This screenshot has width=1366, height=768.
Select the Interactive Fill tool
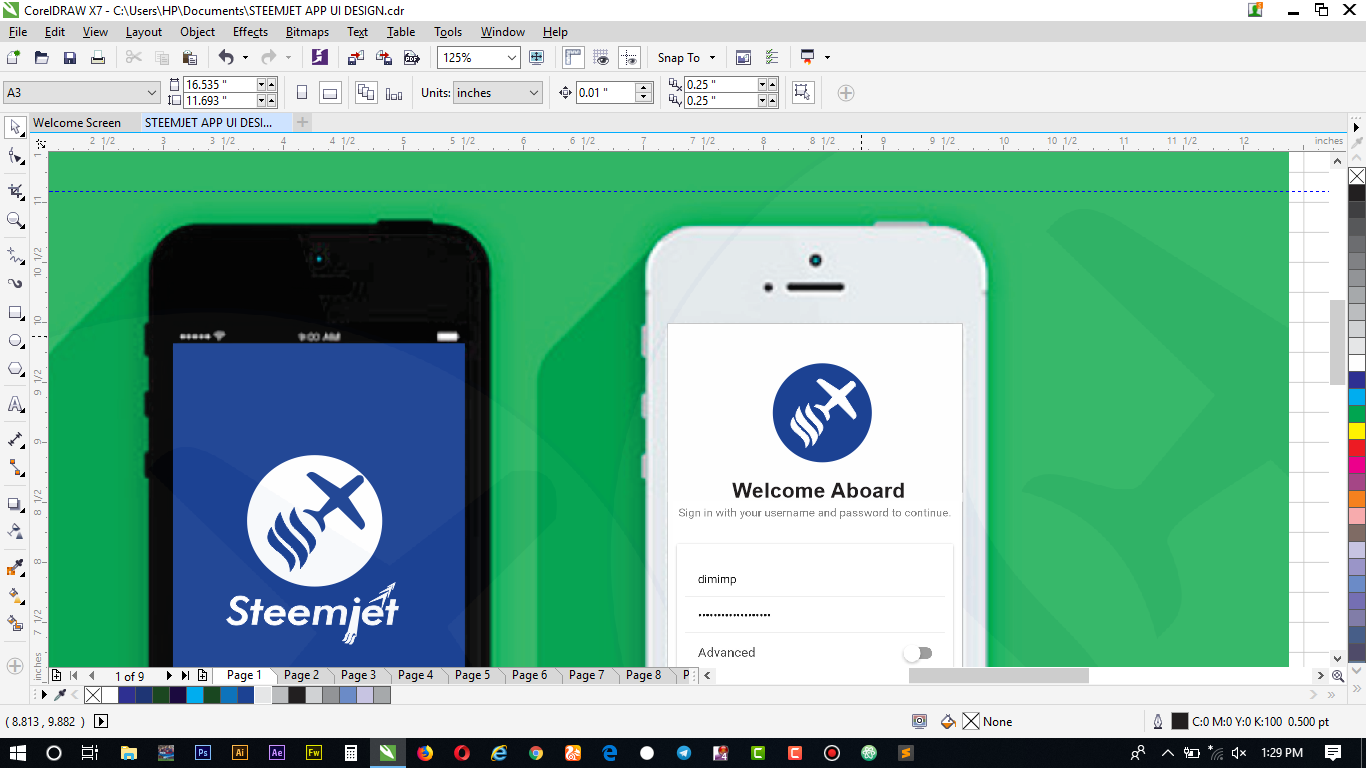click(15, 596)
